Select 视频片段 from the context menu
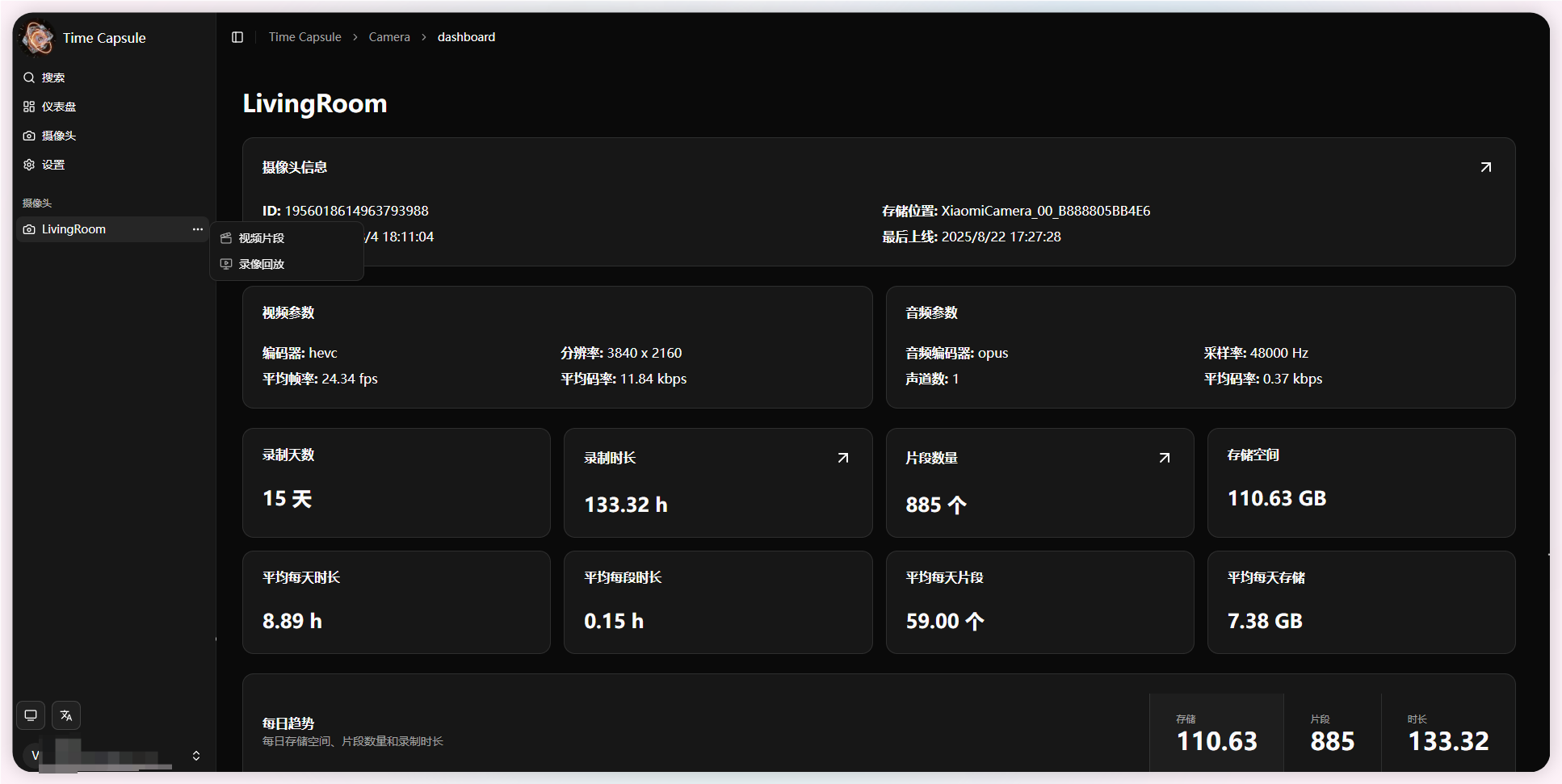The width and height of the screenshot is (1562, 784). tap(260, 237)
